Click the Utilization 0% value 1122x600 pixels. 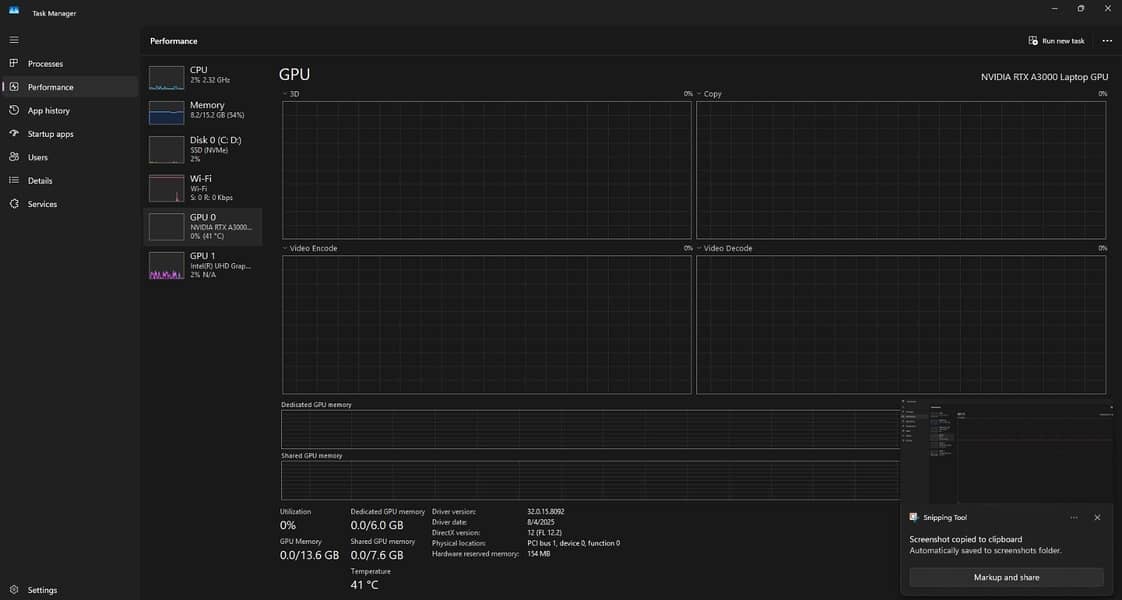point(288,526)
